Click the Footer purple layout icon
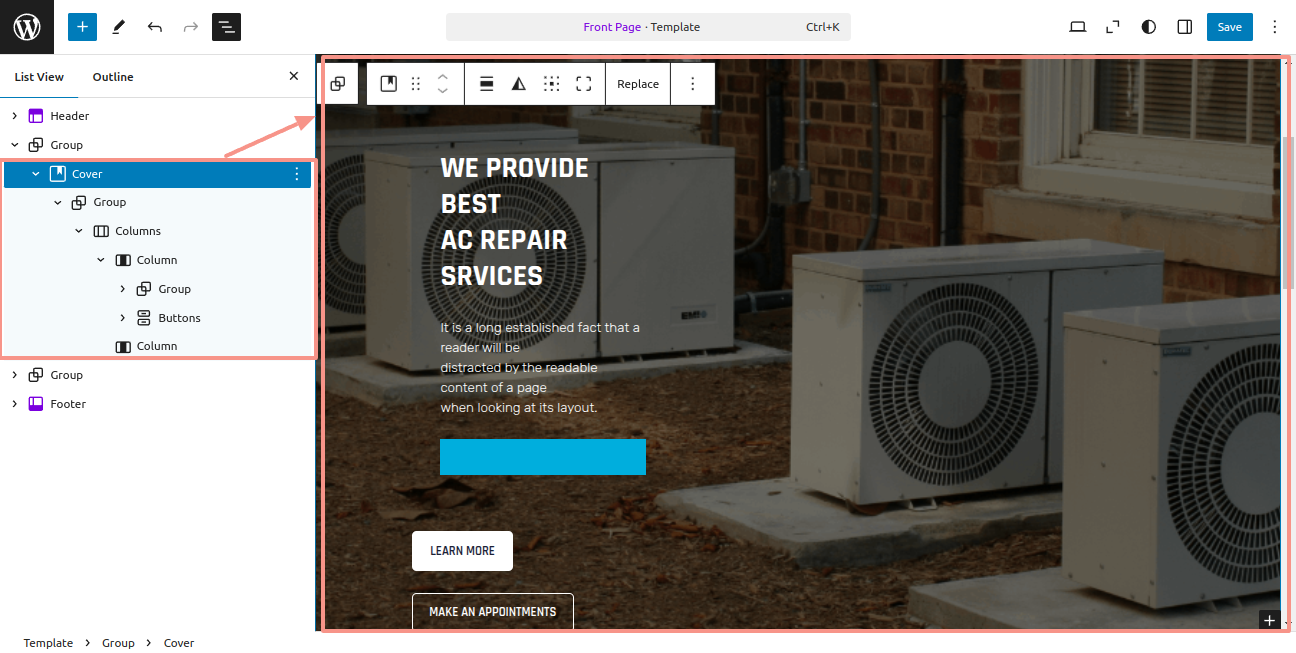This screenshot has width=1296, height=653. [x=36, y=404]
